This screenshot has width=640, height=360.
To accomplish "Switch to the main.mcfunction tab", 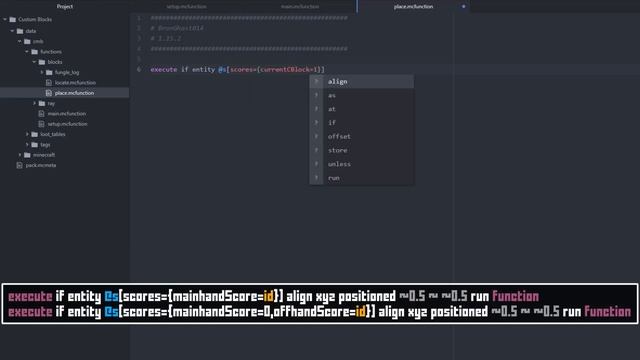I will (300, 7).
